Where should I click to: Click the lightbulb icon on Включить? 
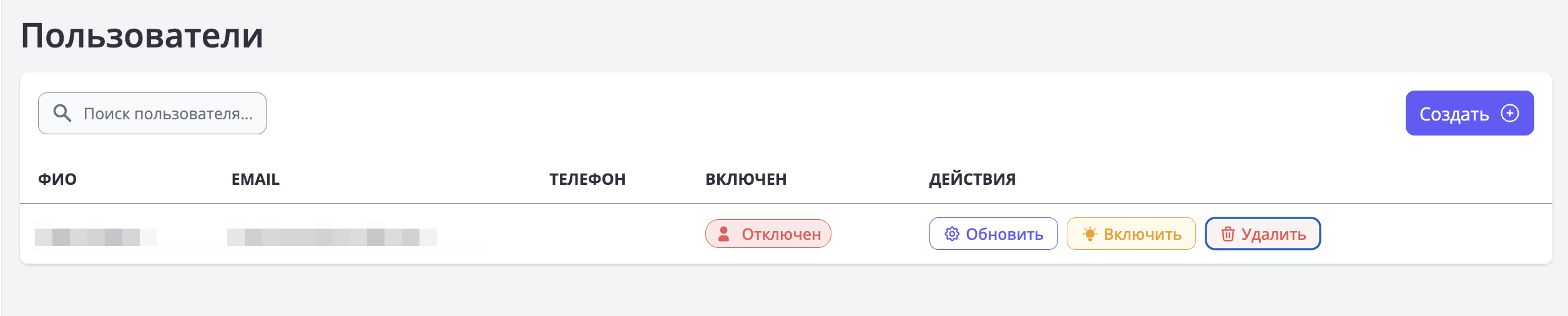tap(1090, 234)
